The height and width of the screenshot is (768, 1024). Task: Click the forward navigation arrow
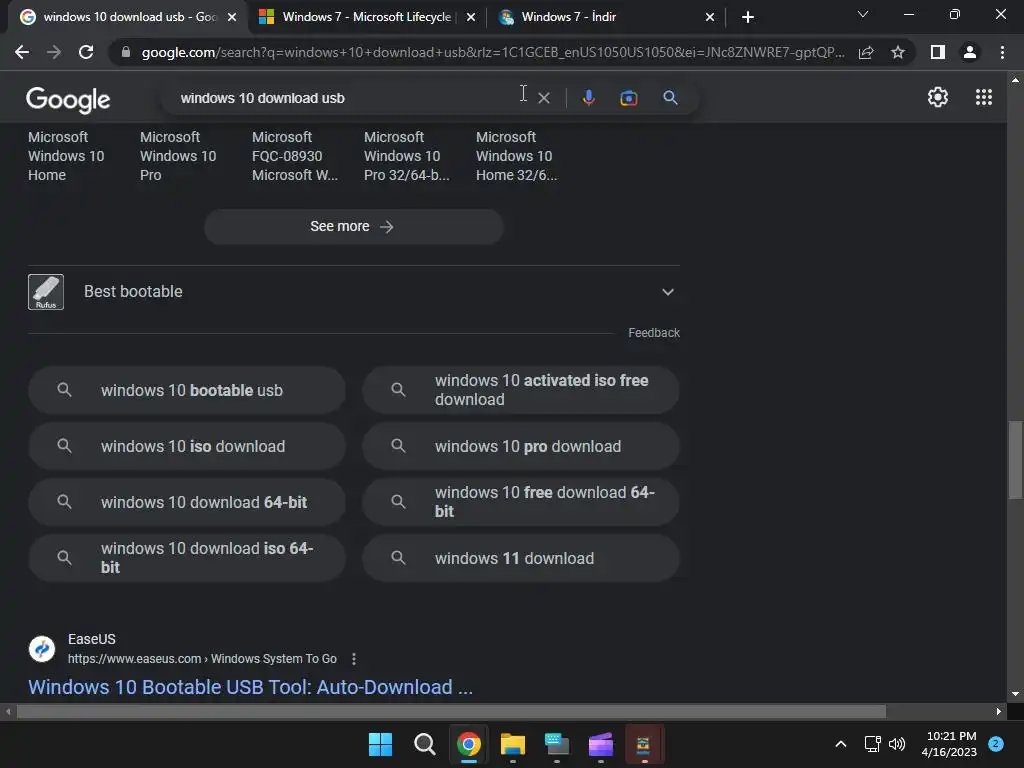pyautogui.click(x=54, y=52)
